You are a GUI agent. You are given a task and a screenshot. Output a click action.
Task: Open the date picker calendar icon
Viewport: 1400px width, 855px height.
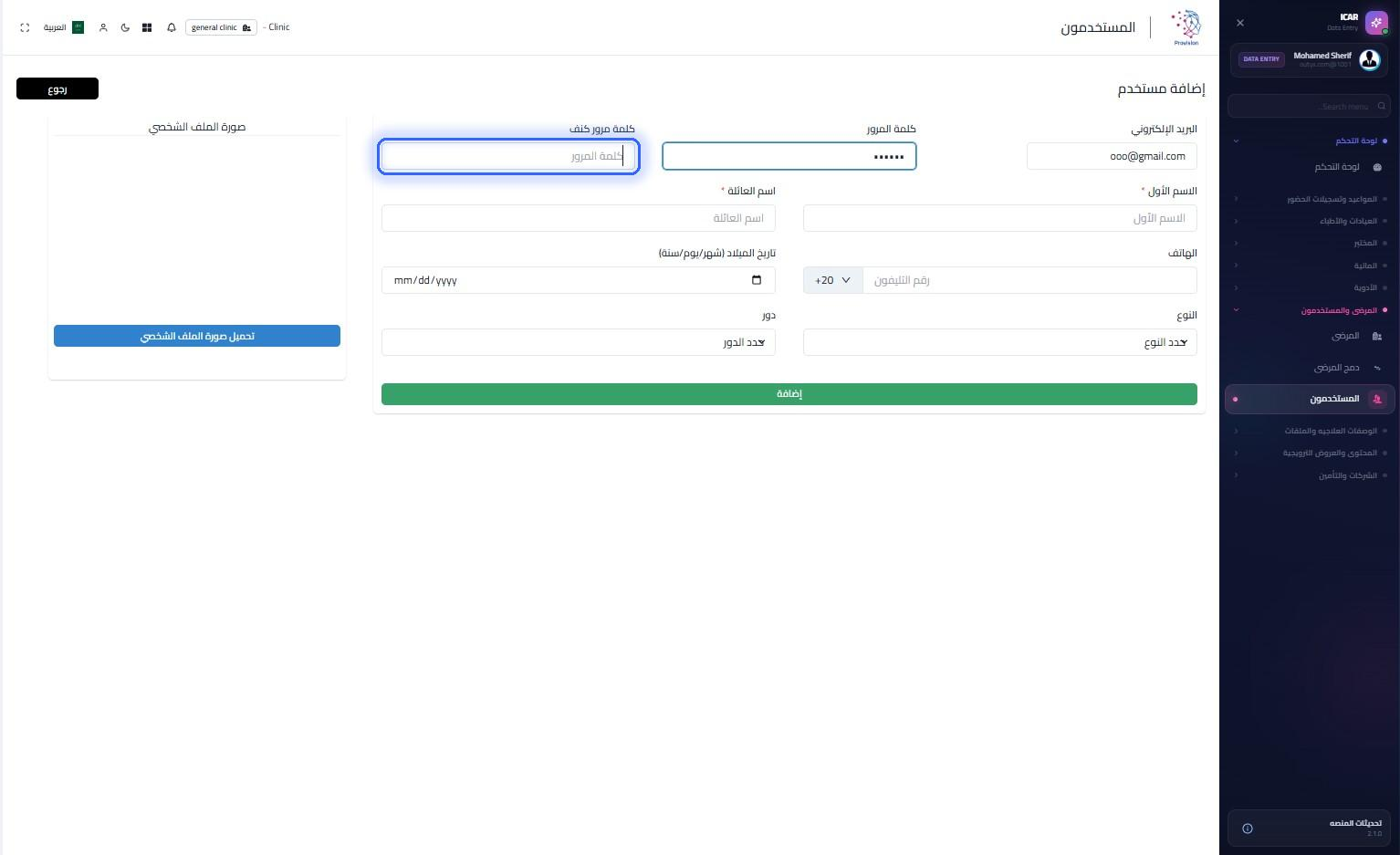coord(757,280)
